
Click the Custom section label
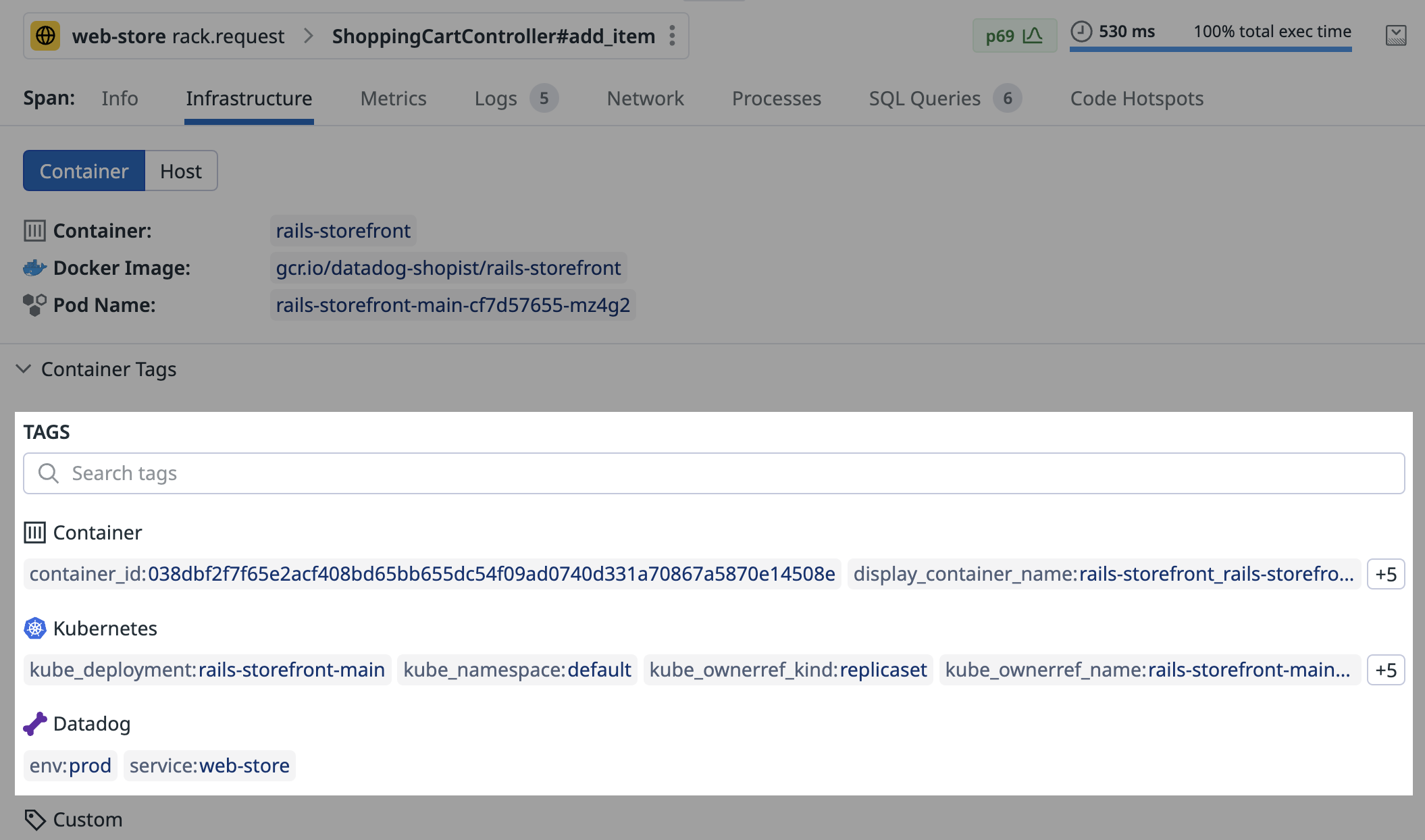click(x=88, y=820)
